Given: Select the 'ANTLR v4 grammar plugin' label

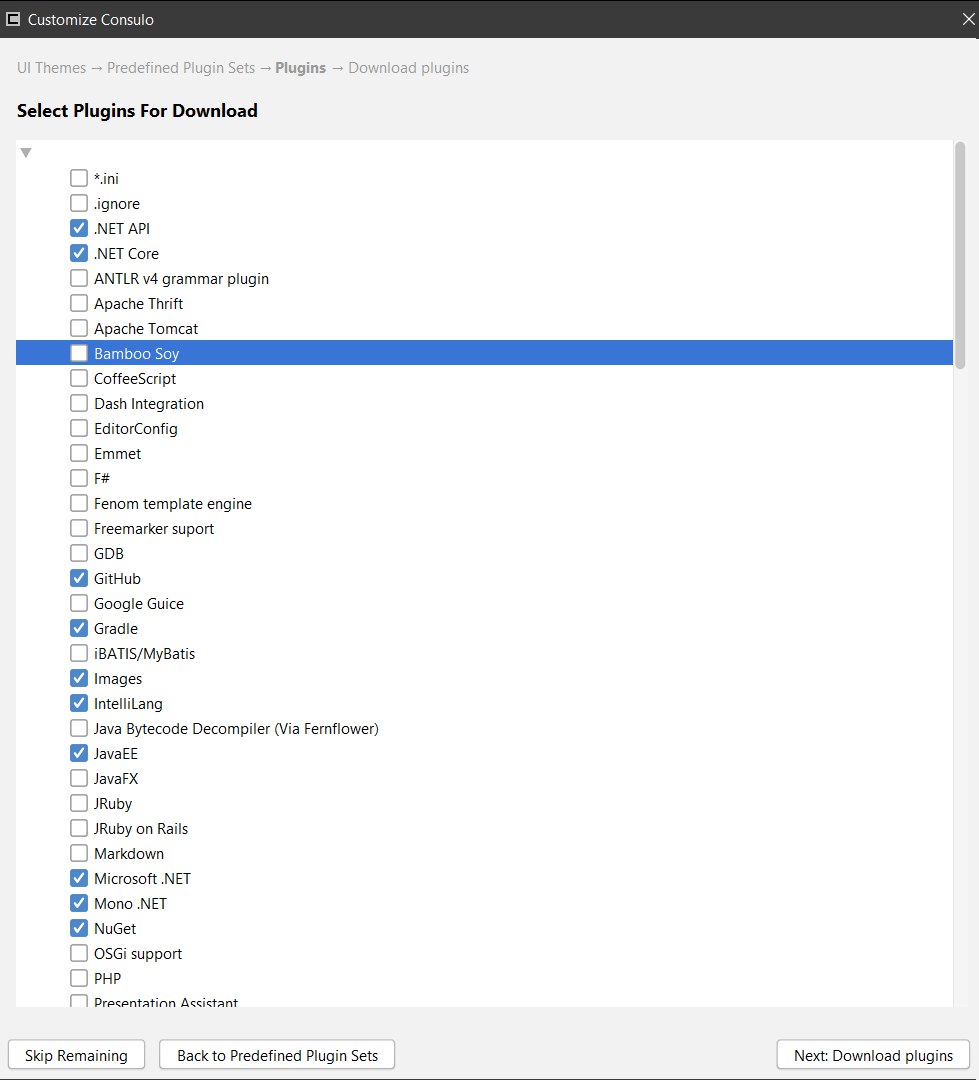Looking at the screenshot, I should (181, 279).
